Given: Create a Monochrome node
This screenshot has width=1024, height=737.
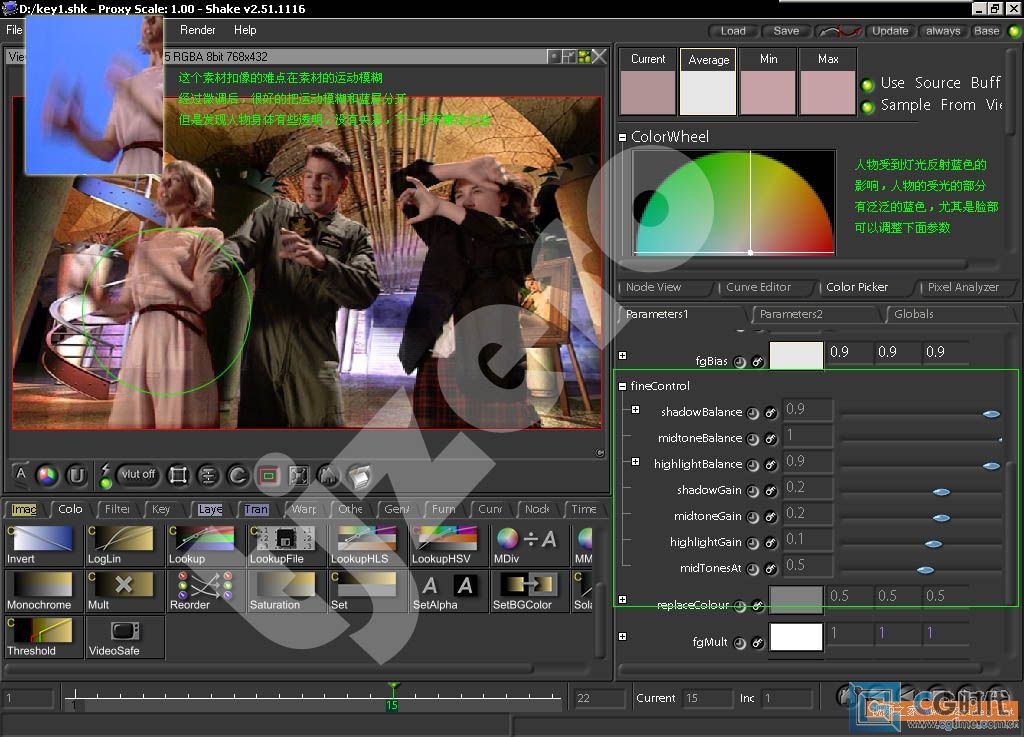Looking at the screenshot, I should (43, 591).
